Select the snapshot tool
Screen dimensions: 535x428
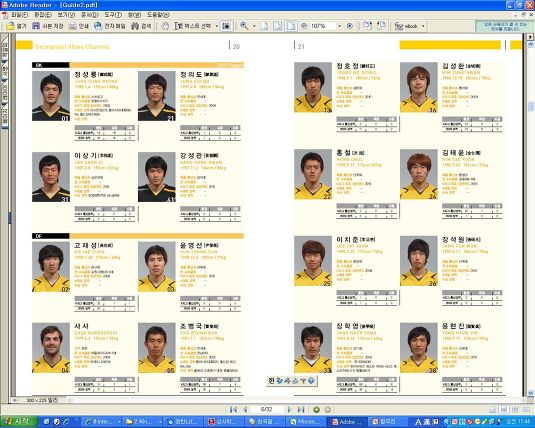[226, 26]
